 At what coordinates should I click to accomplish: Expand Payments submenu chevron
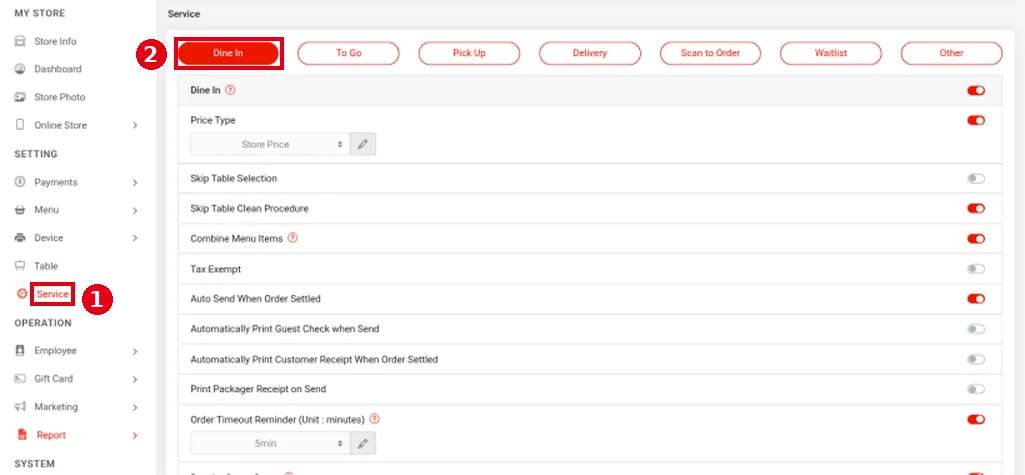pos(135,182)
